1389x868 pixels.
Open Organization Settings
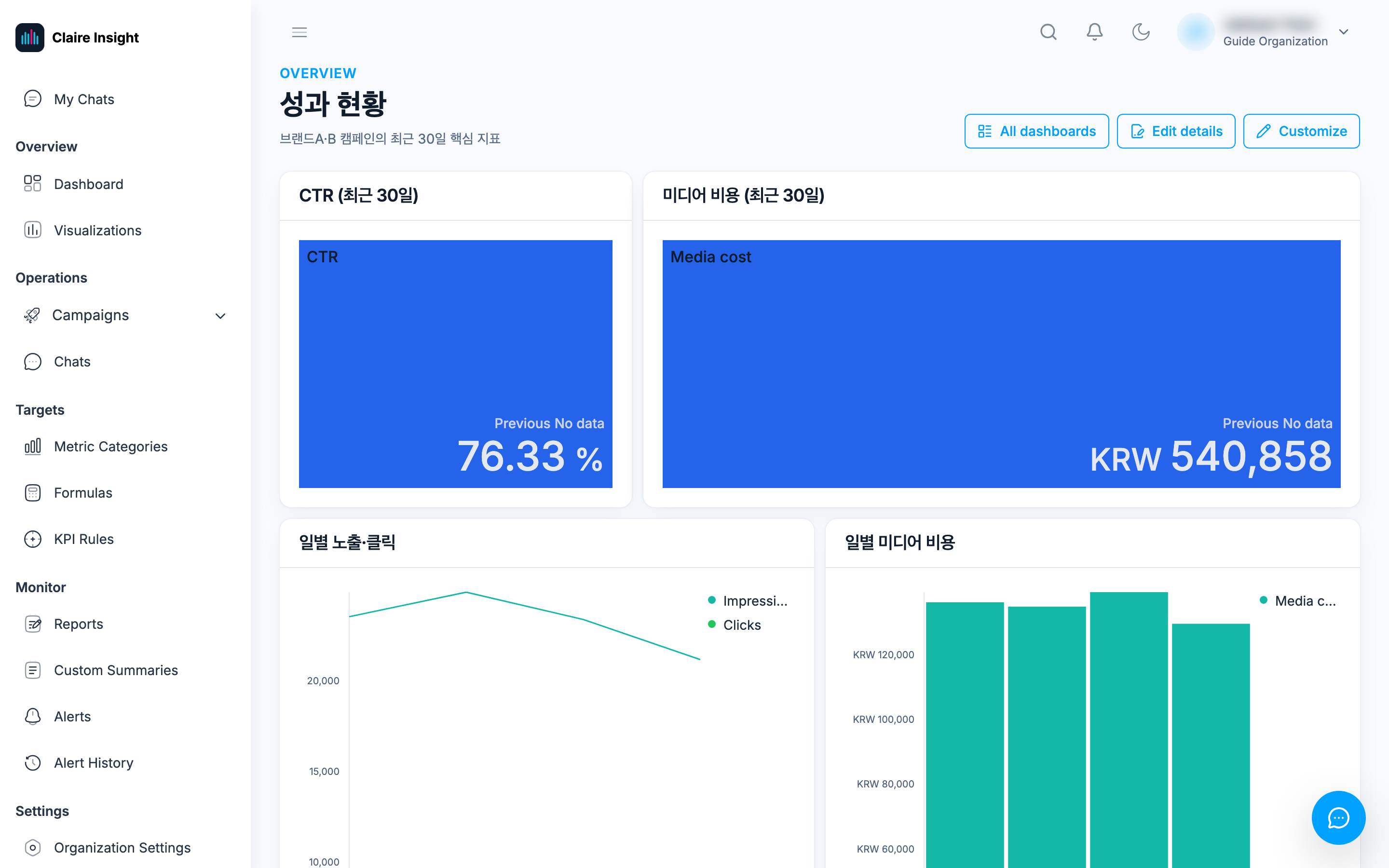click(x=125, y=847)
